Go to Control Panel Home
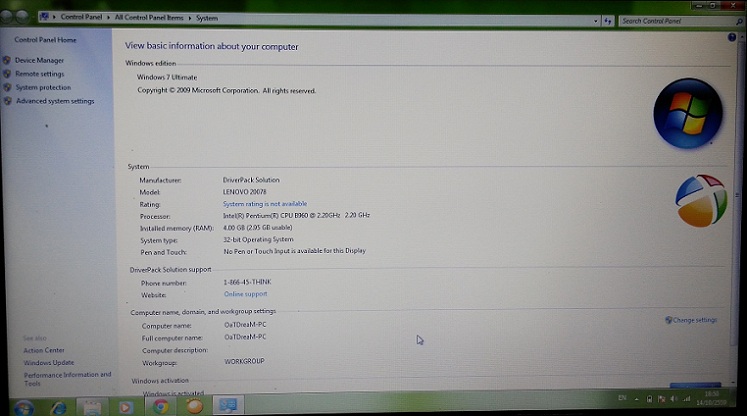This screenshot has height=416, width=747. tap(45, 40)
